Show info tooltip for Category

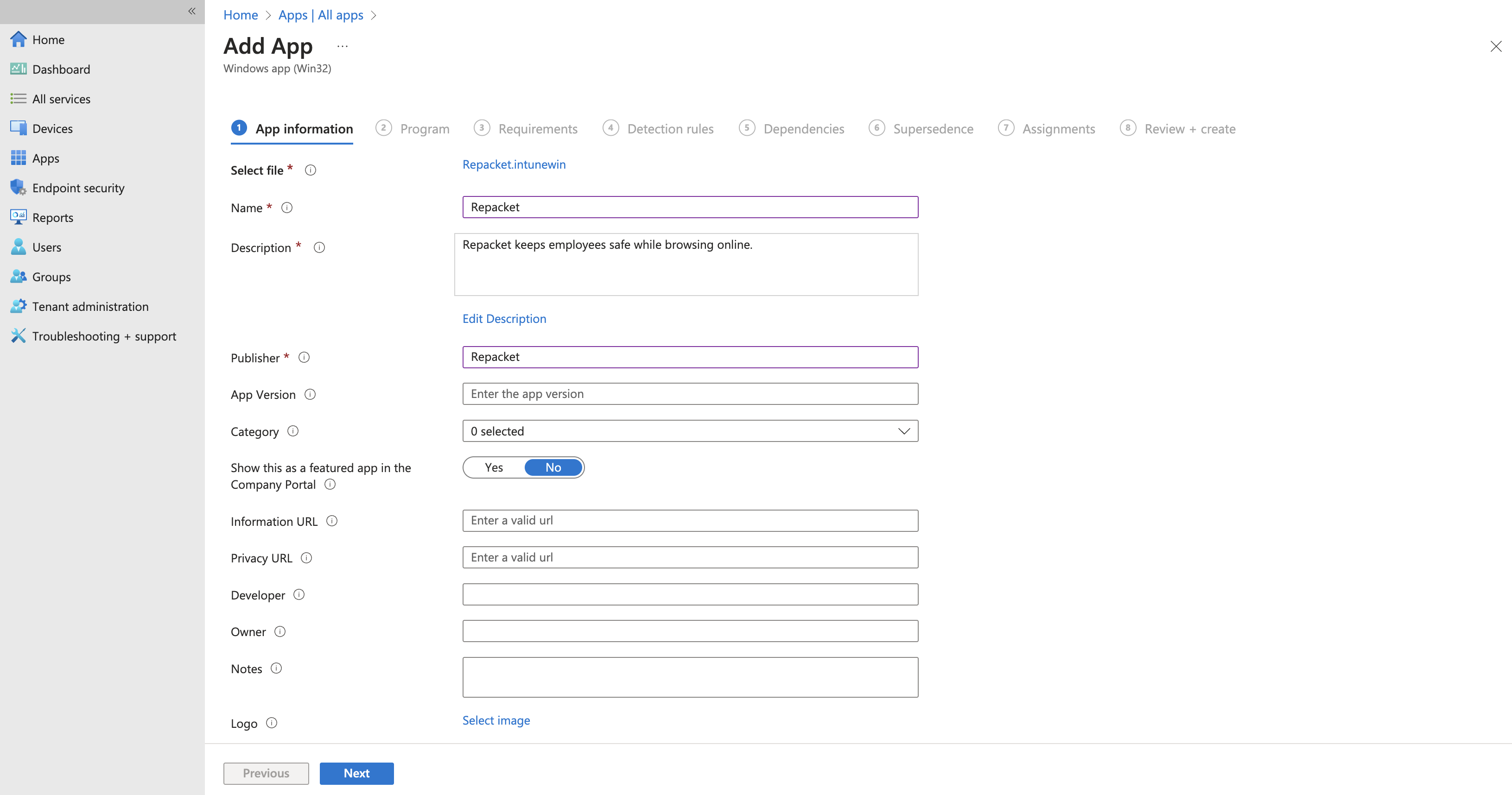pos(293,431)
